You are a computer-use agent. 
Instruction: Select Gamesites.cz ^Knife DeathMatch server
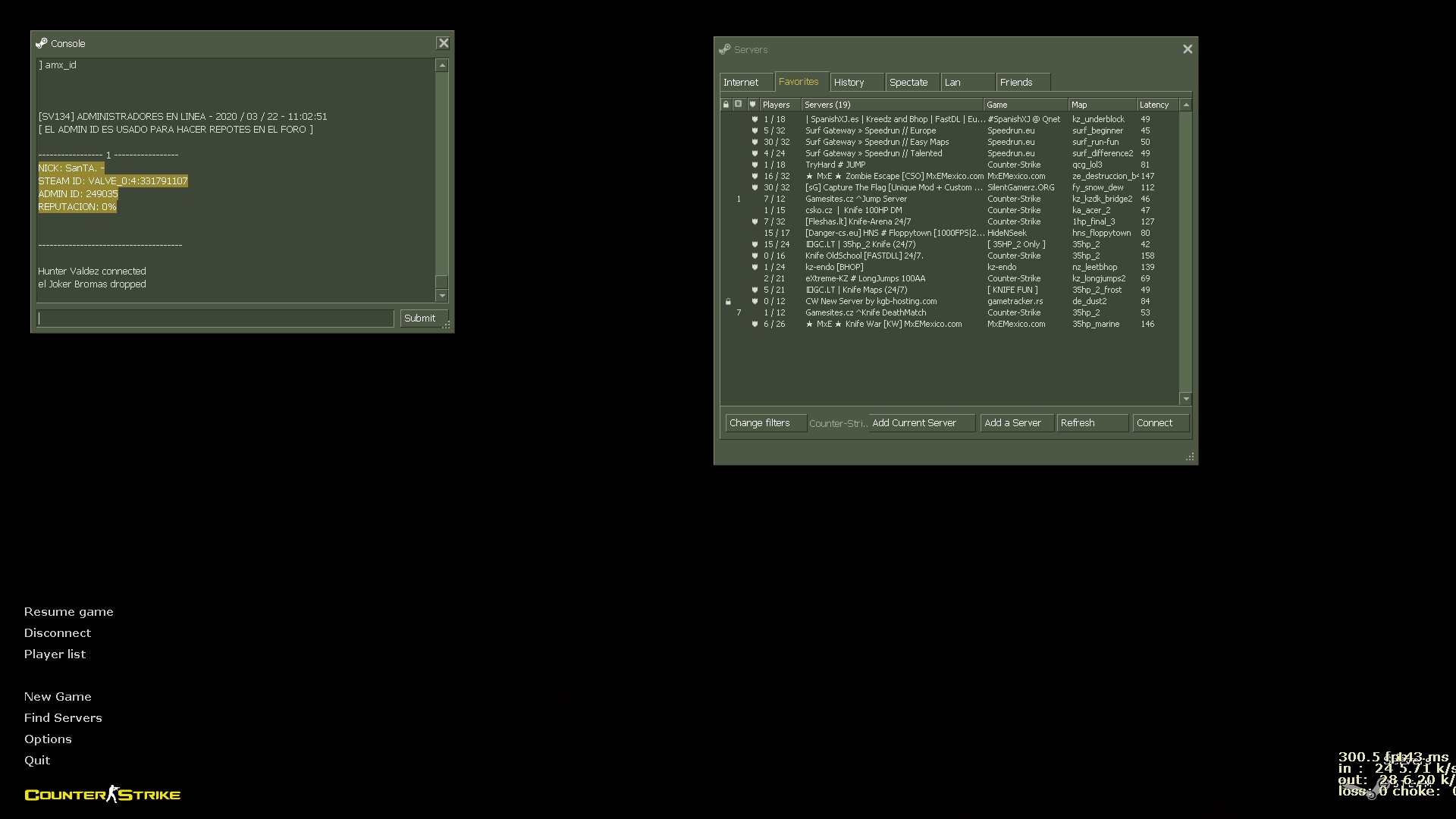(x=949, y=312)
